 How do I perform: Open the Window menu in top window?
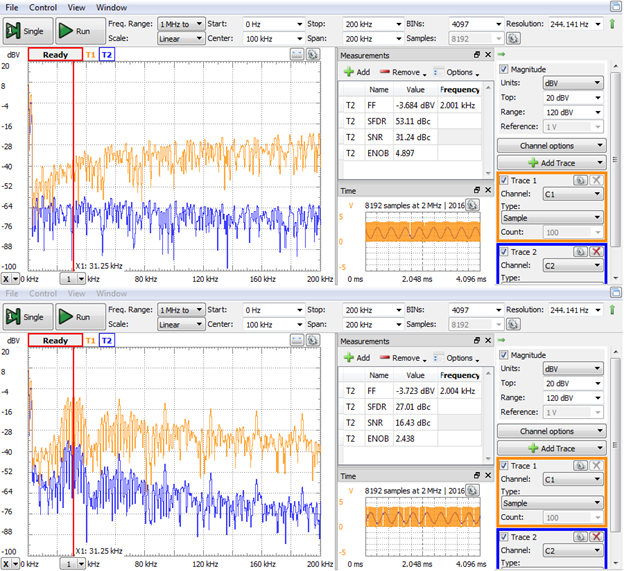click(x=111, y=8)
